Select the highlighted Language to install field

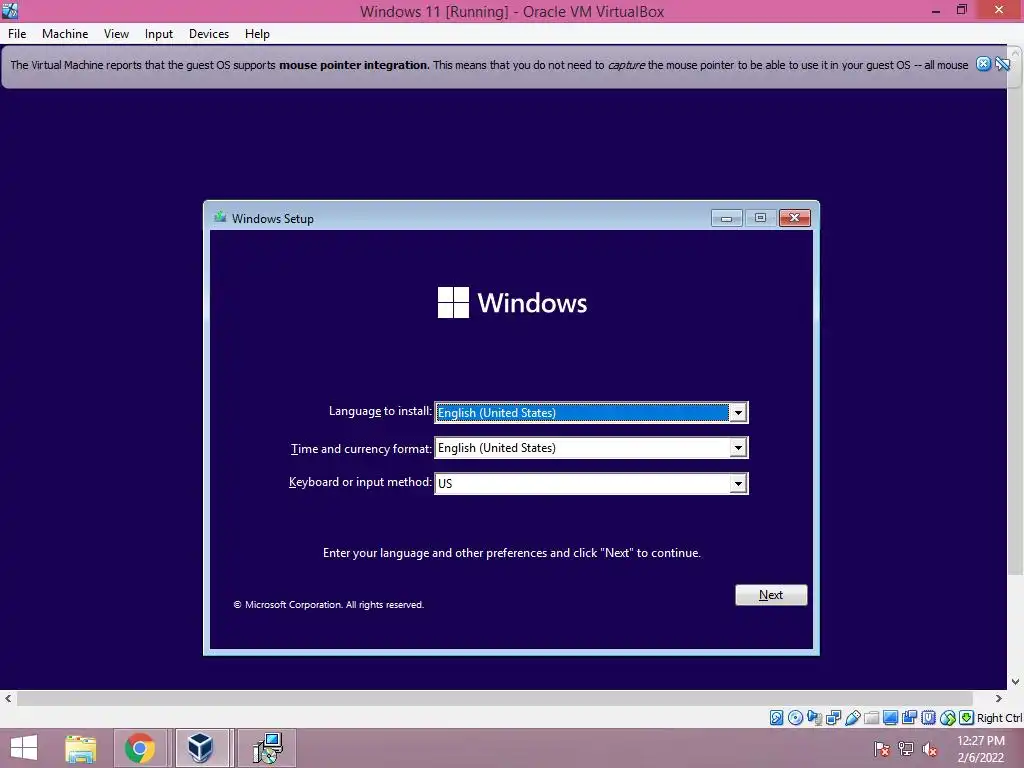tap(591, 413)
